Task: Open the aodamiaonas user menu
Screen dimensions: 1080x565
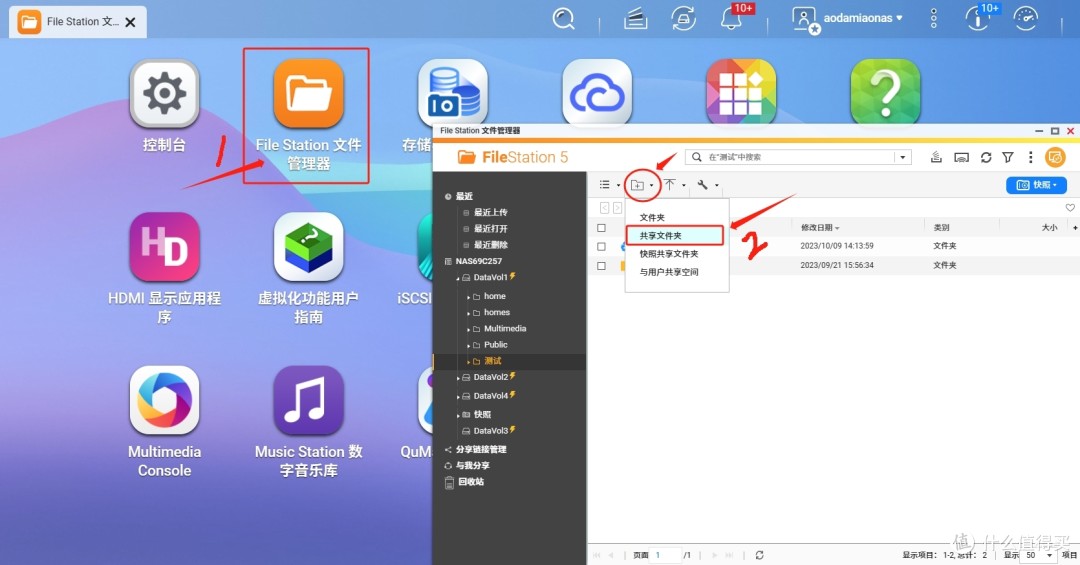Action: tap(862, 19)
